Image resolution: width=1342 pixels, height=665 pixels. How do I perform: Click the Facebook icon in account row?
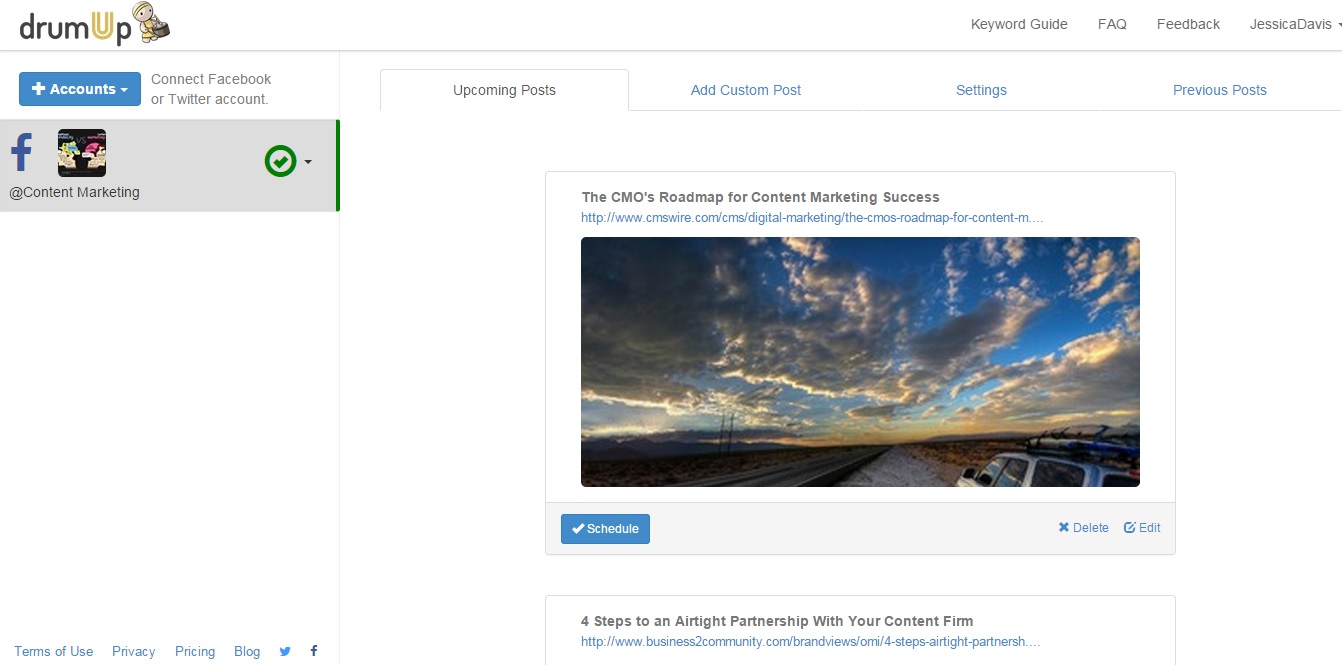click(22, 153)
